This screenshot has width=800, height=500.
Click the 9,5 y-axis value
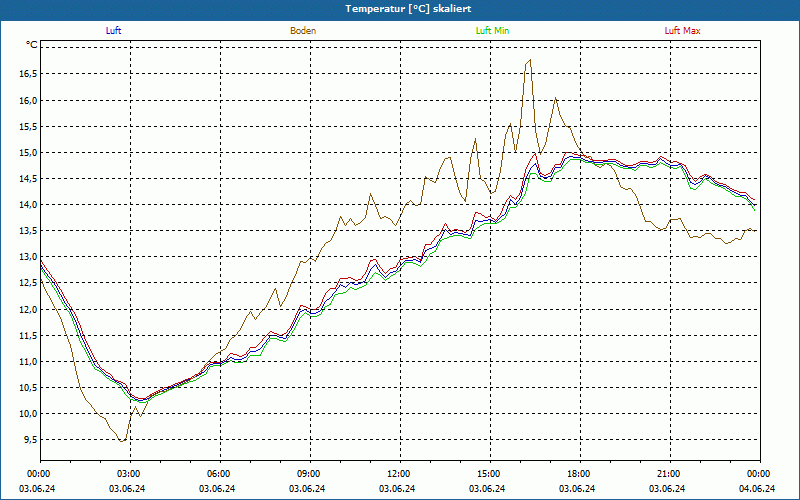(30, 440)
